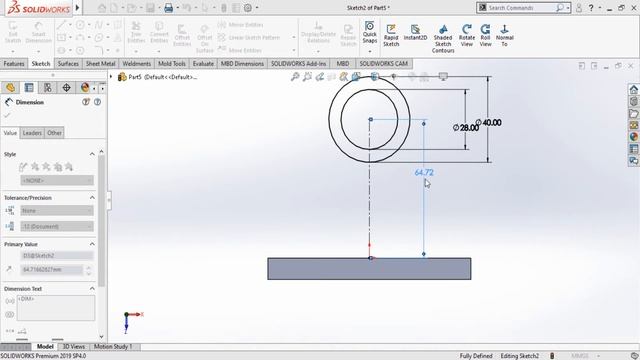Switch to the MBD Dimensions tab
The height and width of the screenshot is (360, 640).
tap(242, 64)
